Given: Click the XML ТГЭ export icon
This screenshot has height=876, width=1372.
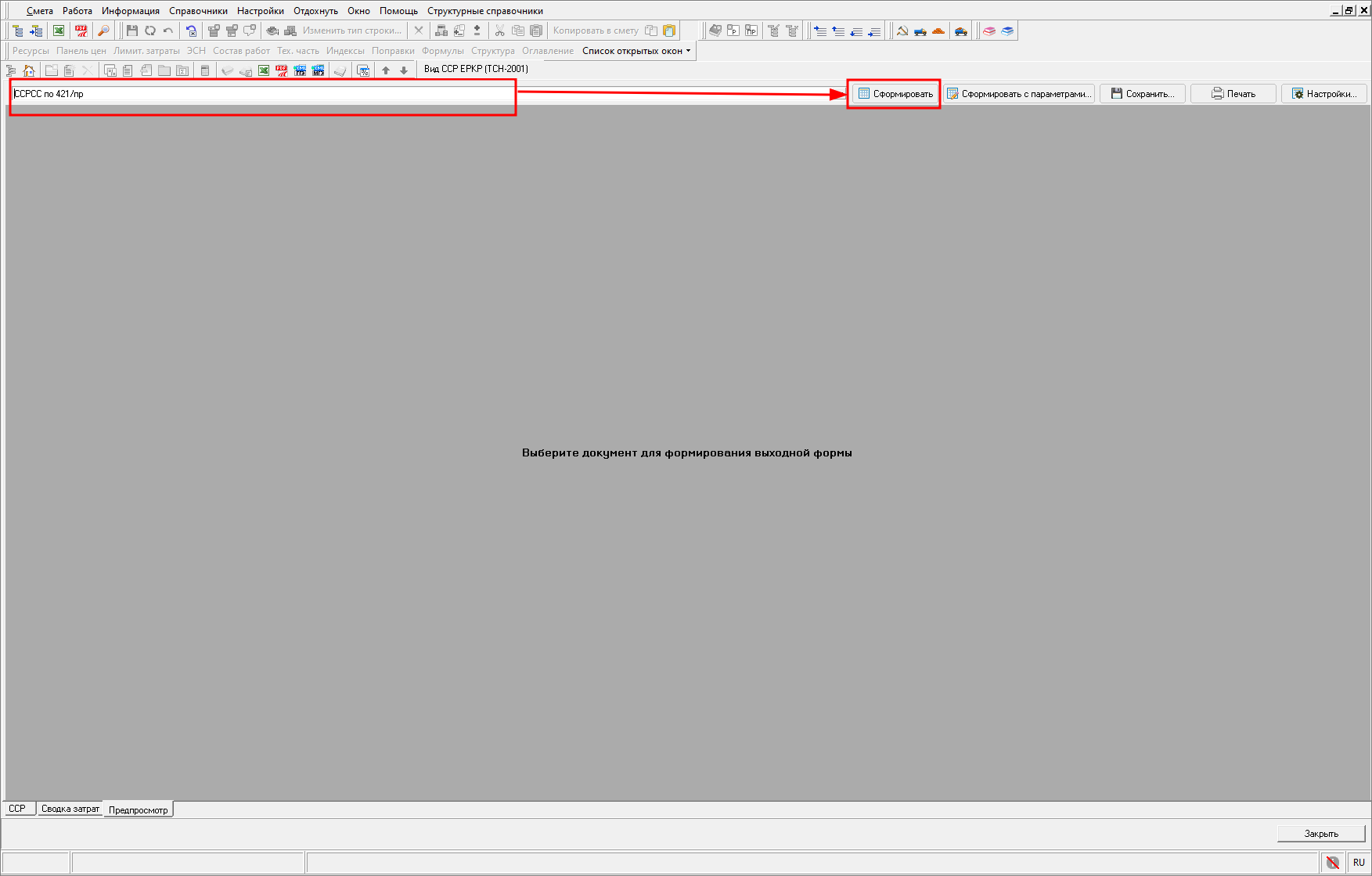Looking at the screenshot, I should pyautogui.click(x=300, y=70).
